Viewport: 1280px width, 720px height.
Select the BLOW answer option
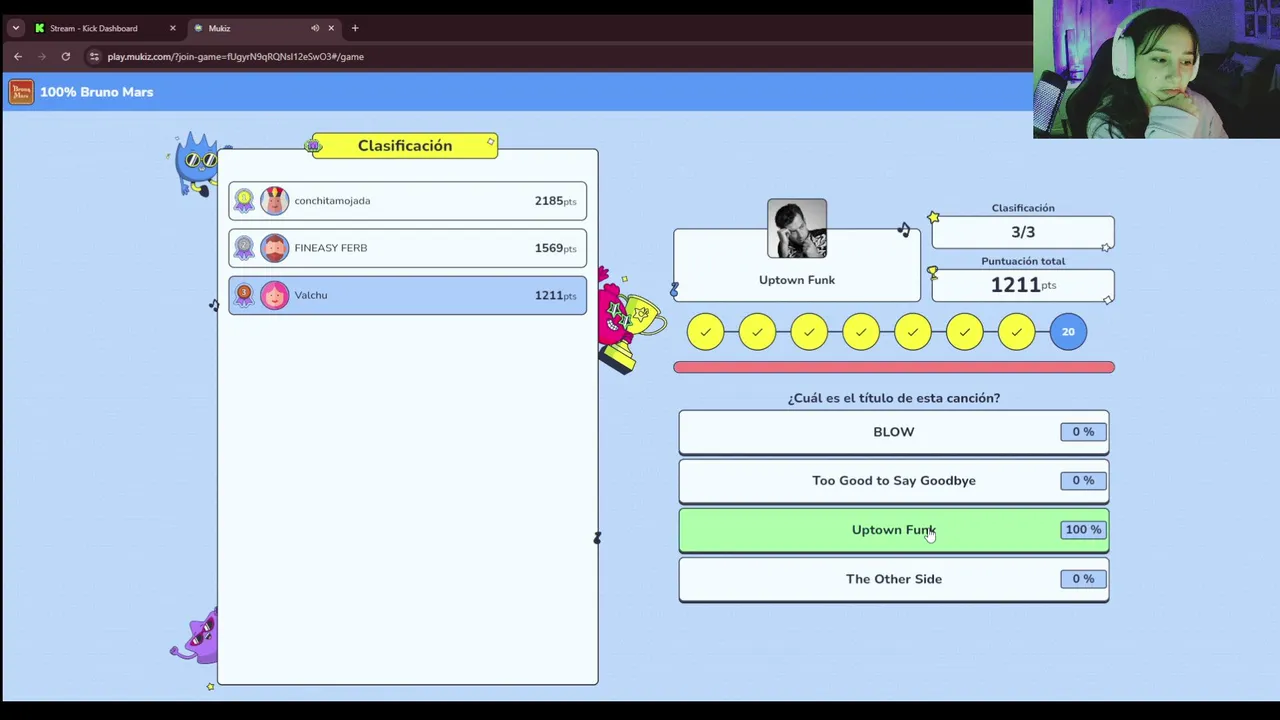pyautogui.click(x=894, y=432)
